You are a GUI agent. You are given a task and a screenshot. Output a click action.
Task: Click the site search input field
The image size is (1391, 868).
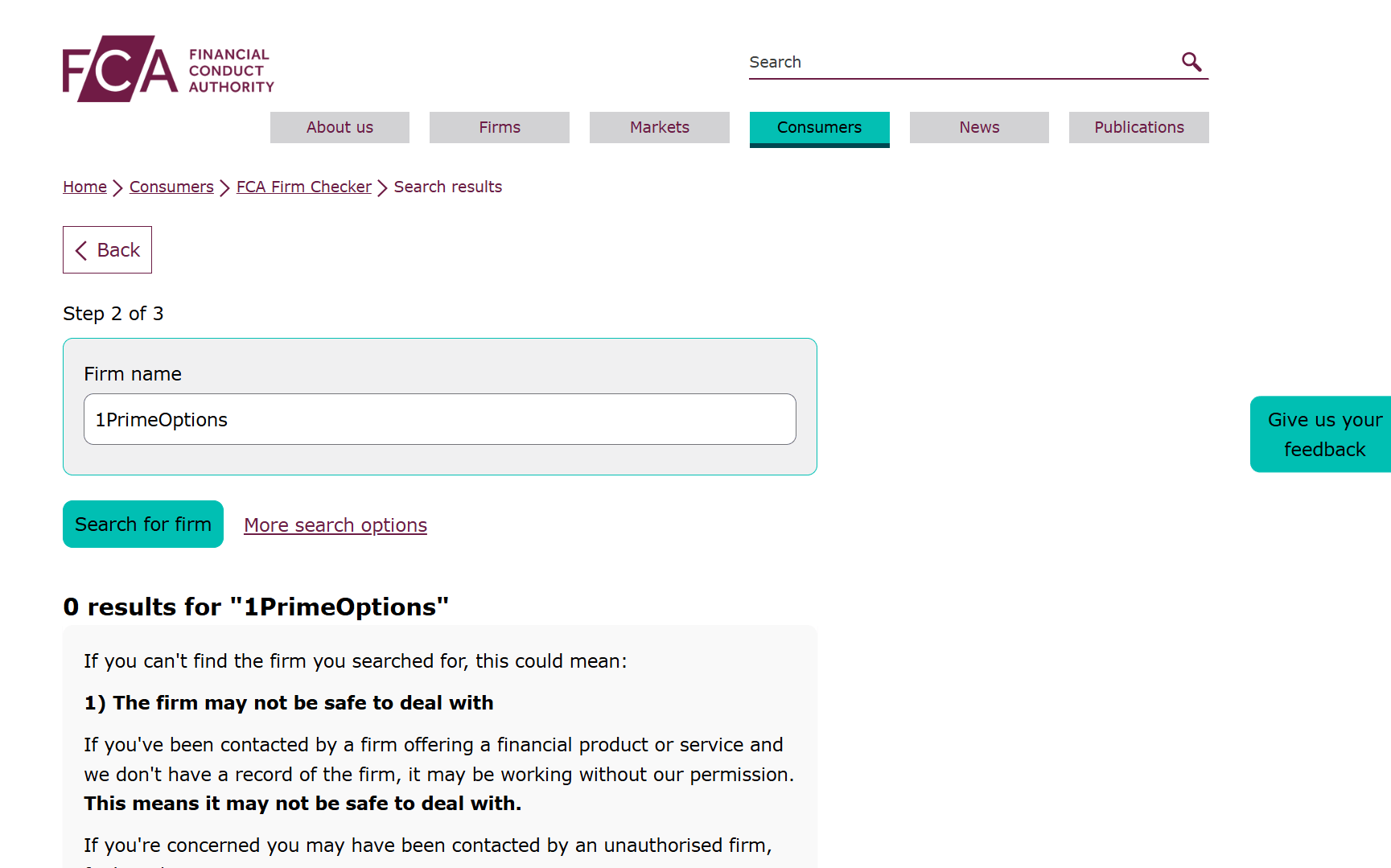point(962,62)
